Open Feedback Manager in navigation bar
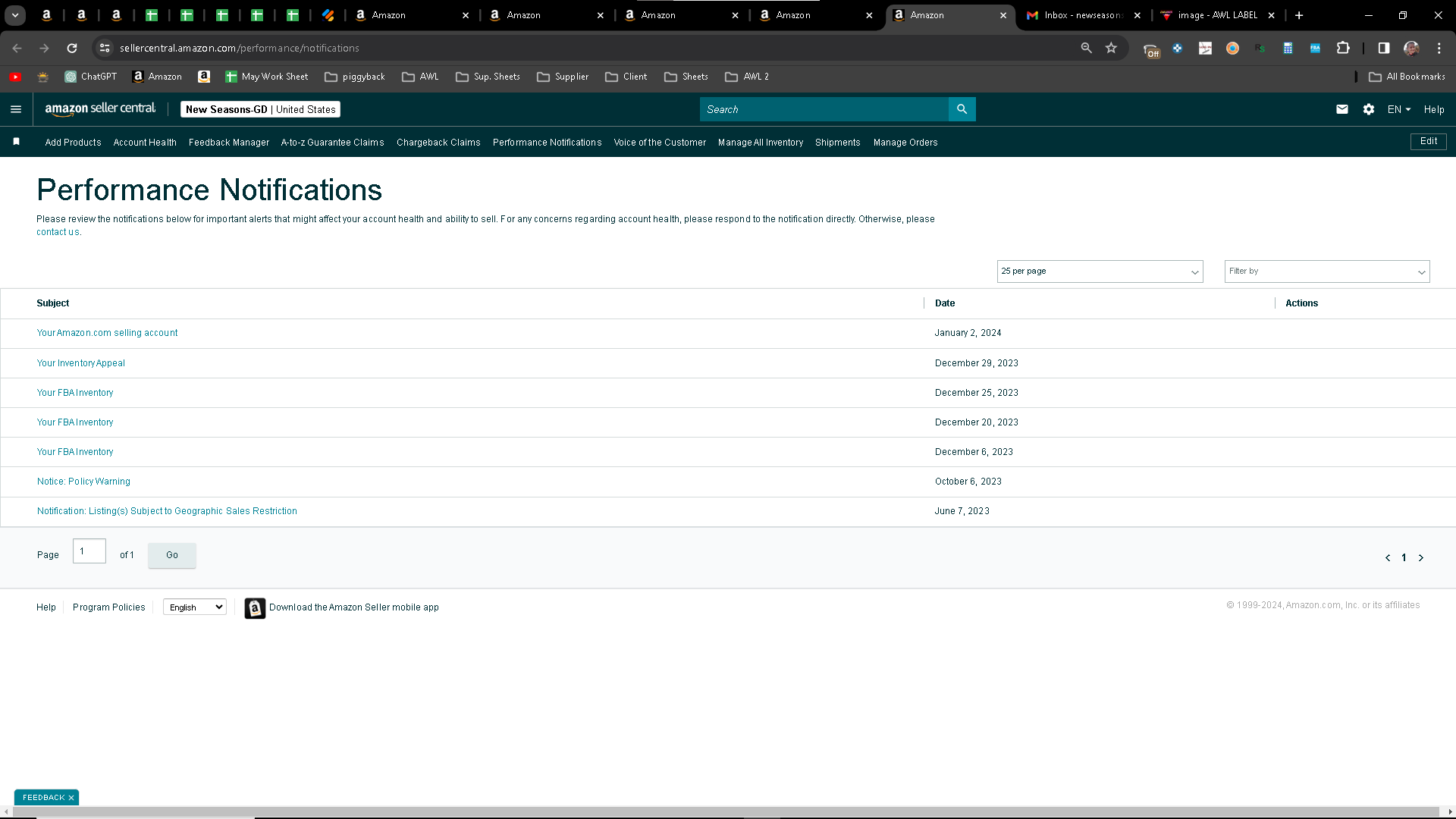The height and width of the screenshot is (819, 1456). 229,143
